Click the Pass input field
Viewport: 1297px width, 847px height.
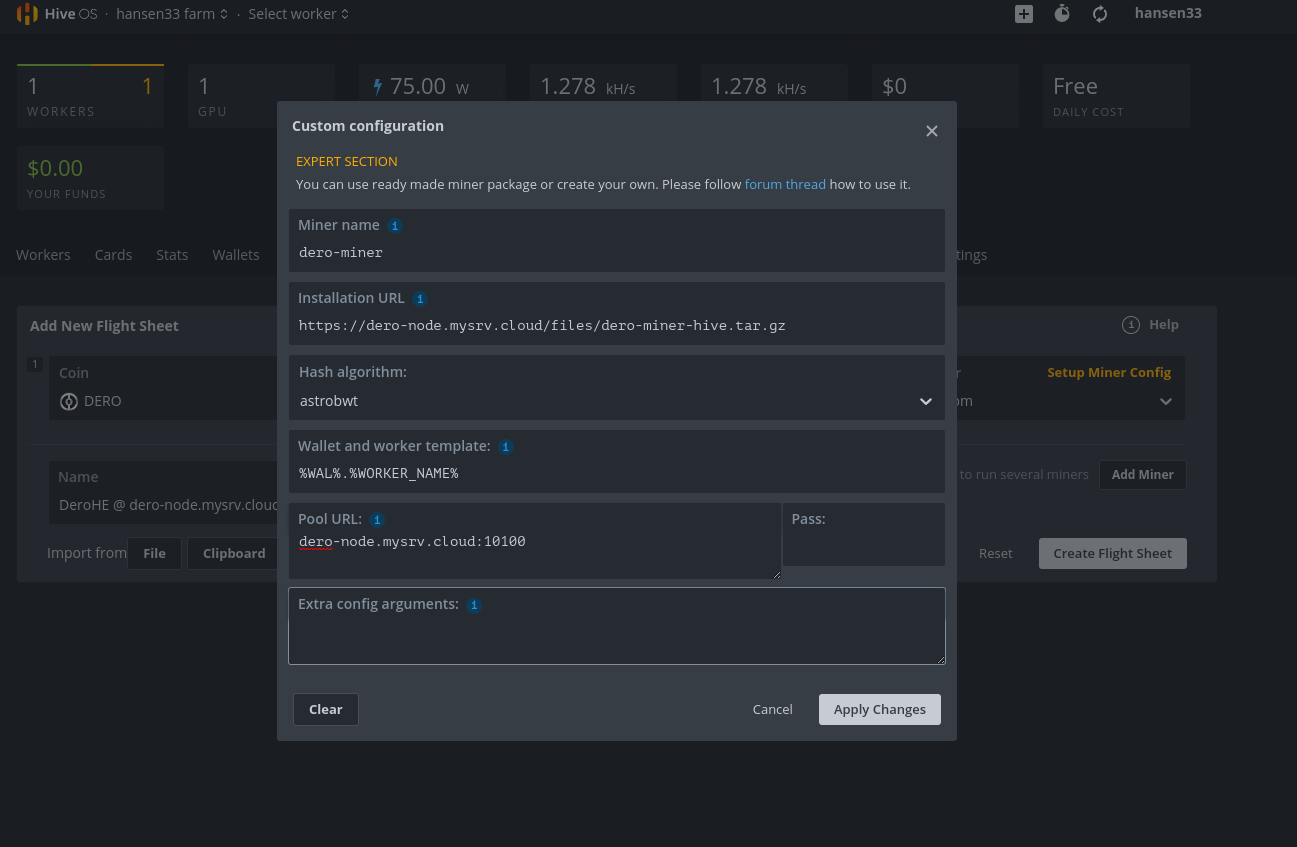pyautogui.click(x=863, y=545)
